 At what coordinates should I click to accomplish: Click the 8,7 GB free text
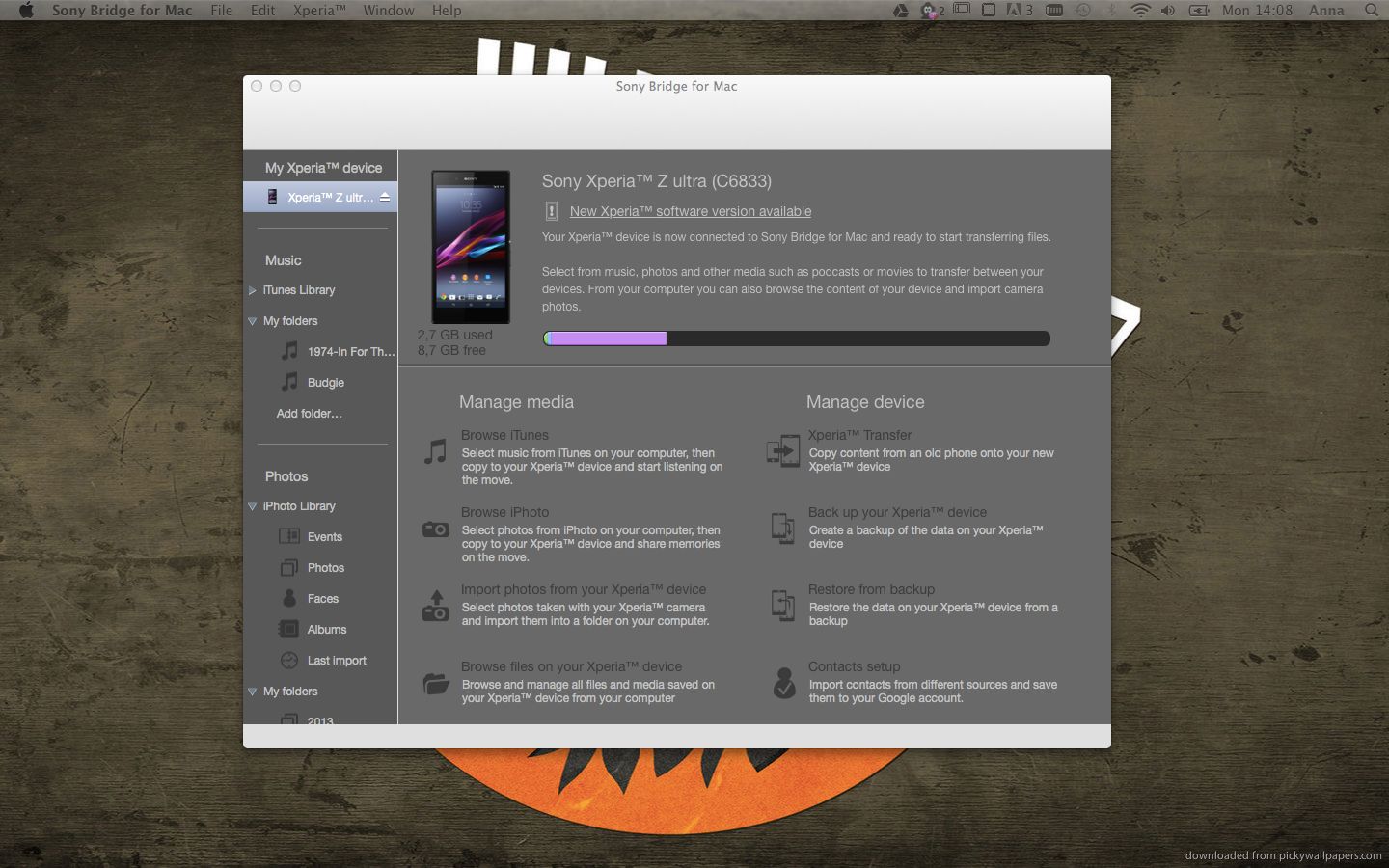pos(451,350)
